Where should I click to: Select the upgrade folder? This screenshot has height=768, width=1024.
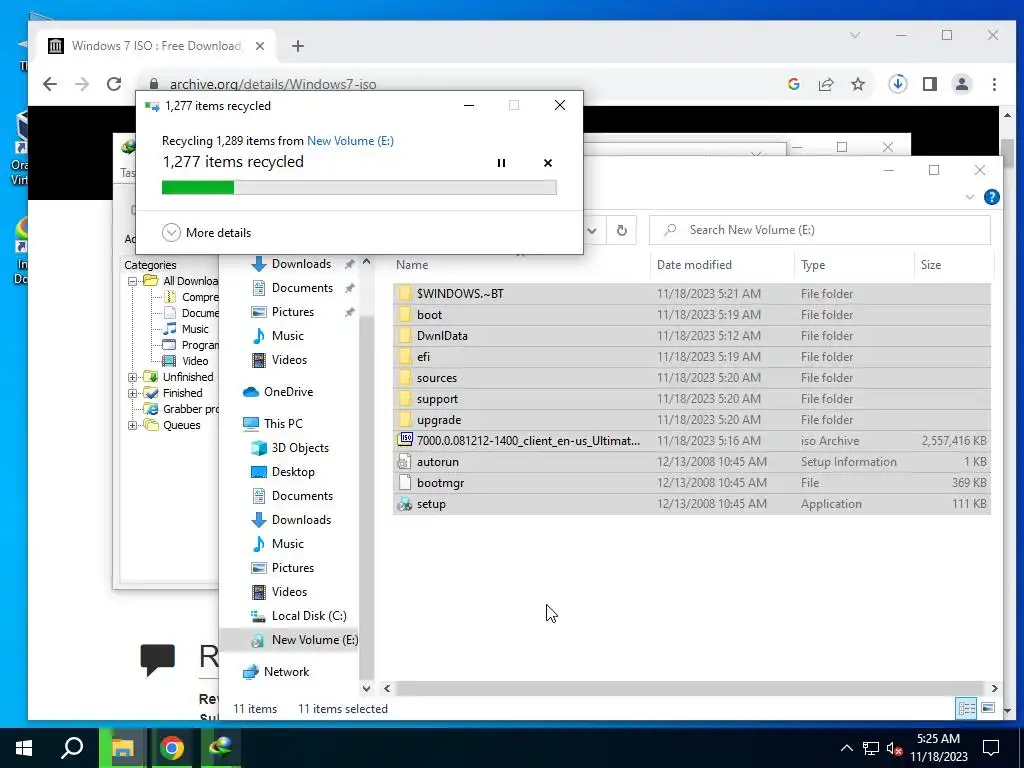pyautogui.click(x=692, y=420)
